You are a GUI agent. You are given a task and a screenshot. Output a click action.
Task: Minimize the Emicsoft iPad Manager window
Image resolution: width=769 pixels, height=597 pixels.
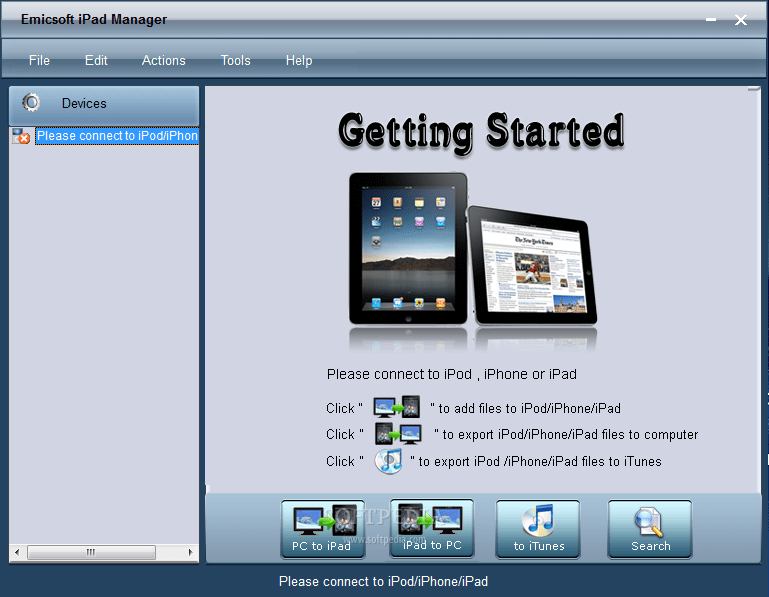[x=711, y=20]
